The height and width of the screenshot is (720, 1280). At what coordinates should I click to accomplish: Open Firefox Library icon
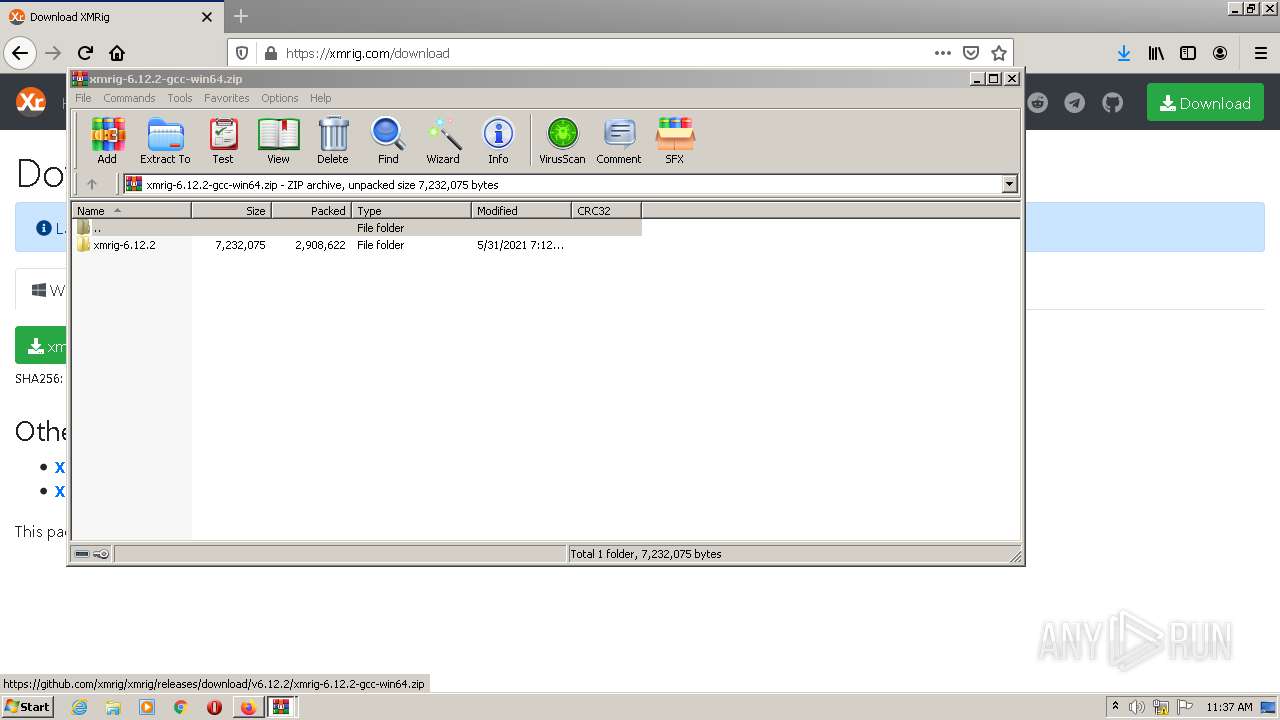click(1156, 53)
